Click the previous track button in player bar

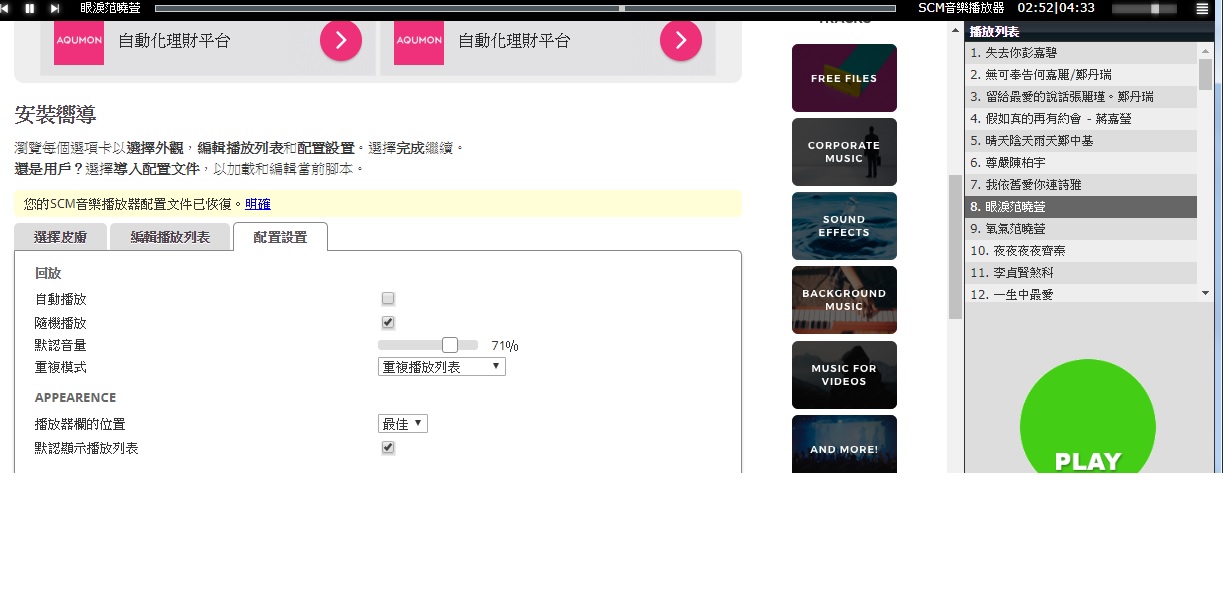[6, 8]
